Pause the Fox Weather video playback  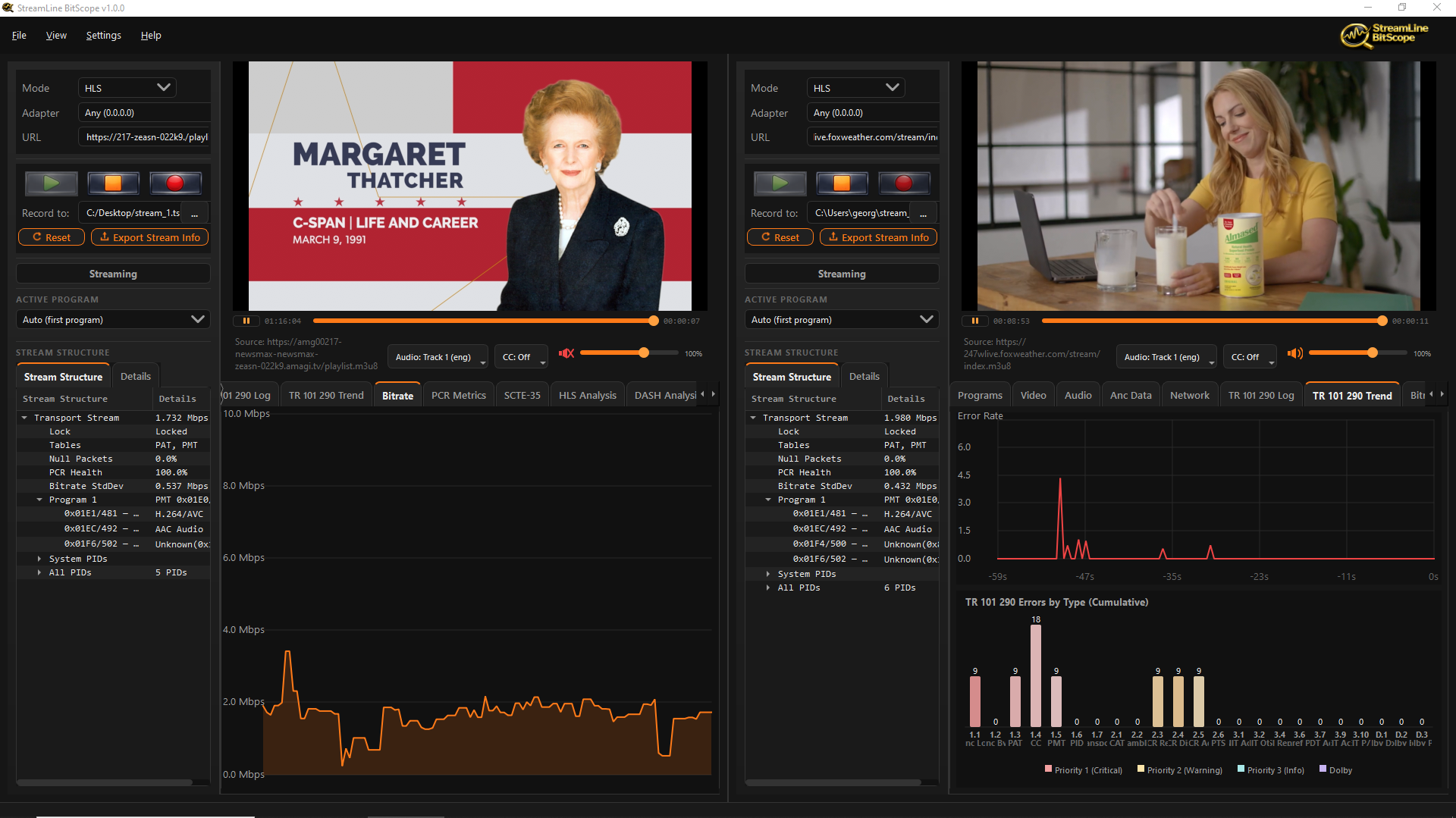click(975, 321)
